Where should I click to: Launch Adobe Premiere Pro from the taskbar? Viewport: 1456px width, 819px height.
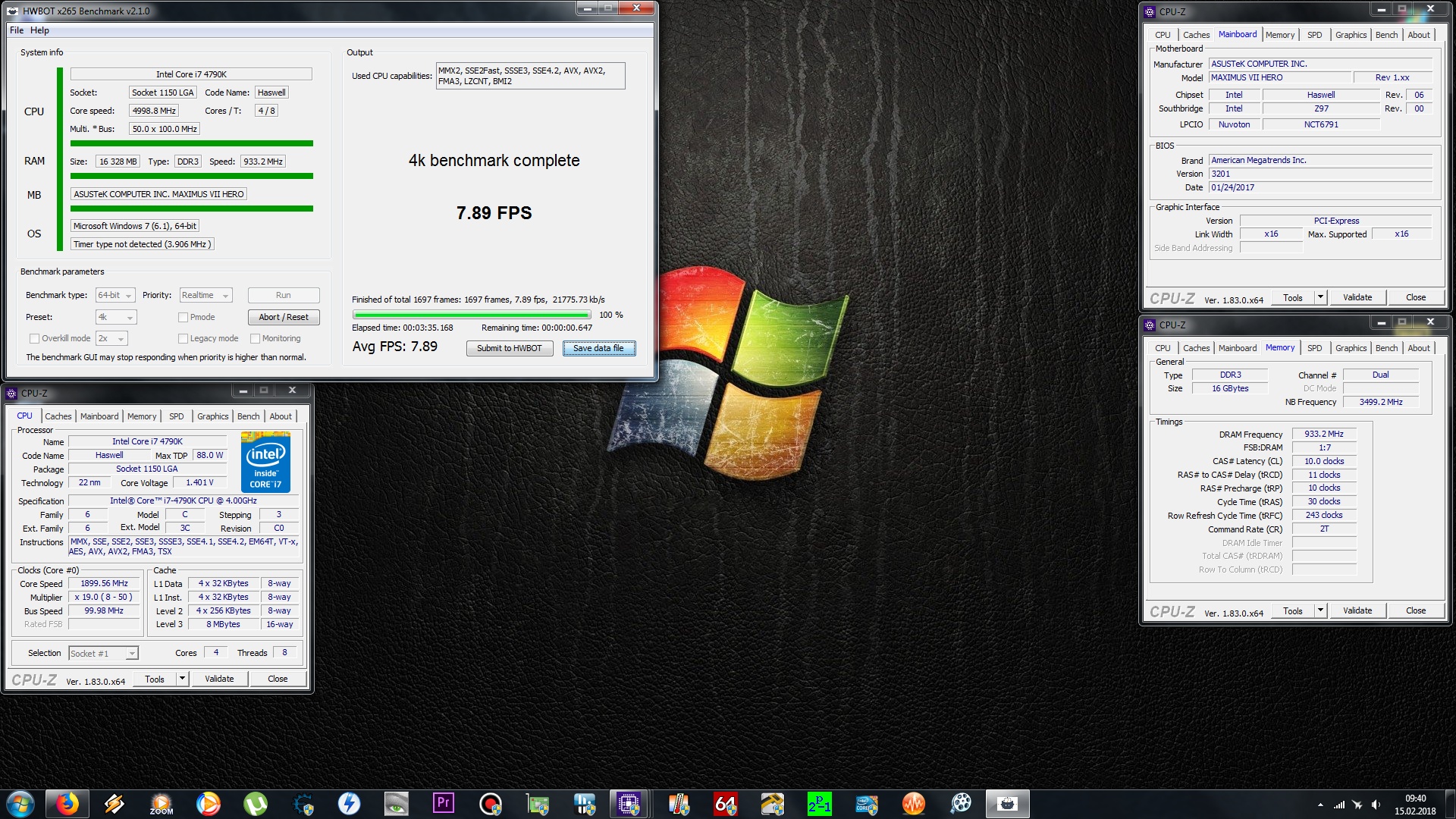coord(444,804)
